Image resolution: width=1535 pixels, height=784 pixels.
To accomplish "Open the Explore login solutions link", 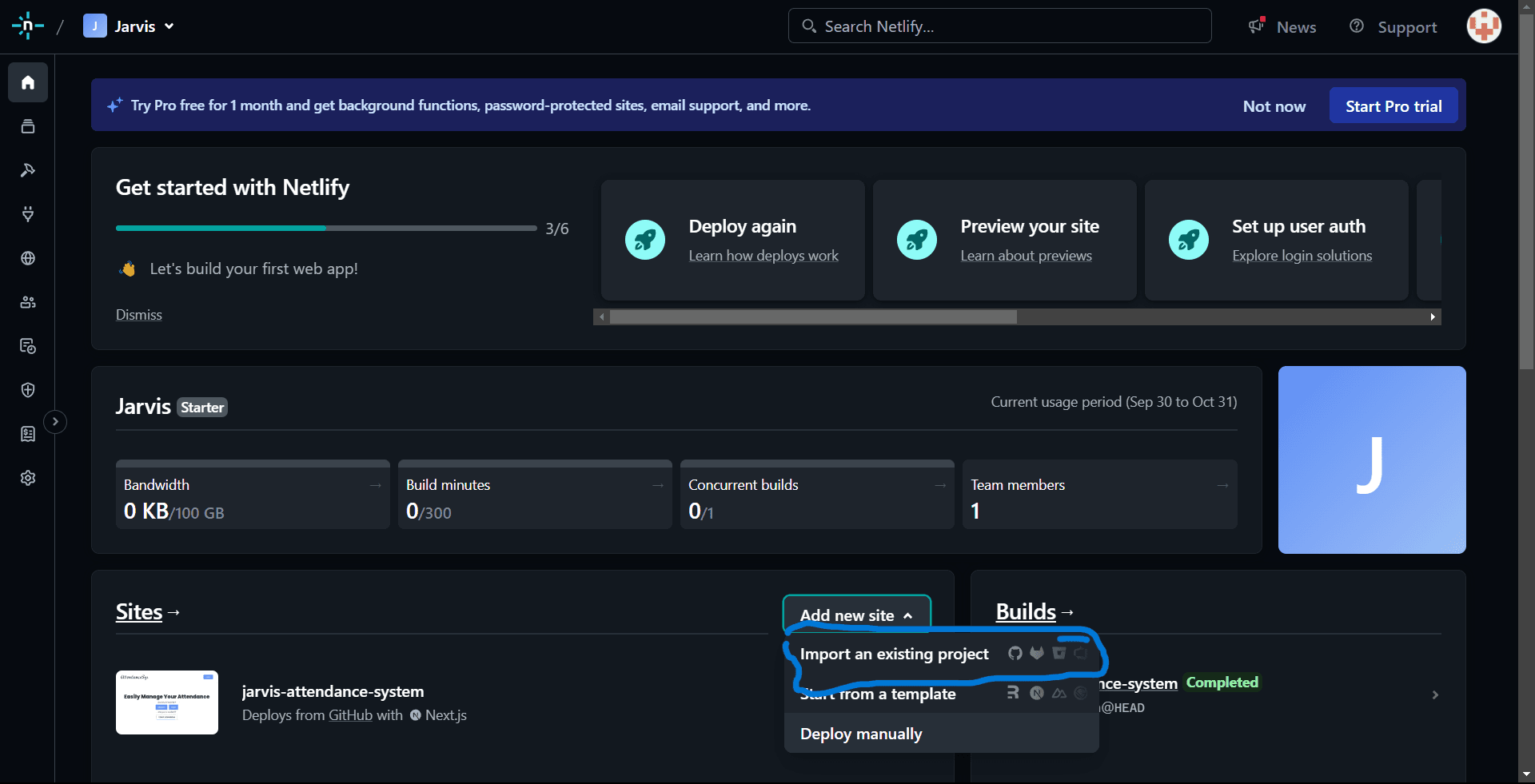I will click(x=1302, y=256).
